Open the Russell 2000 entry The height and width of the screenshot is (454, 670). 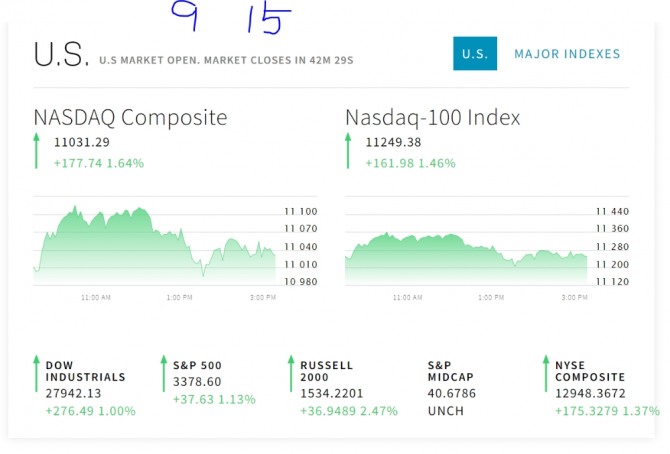tap(327, 371)
